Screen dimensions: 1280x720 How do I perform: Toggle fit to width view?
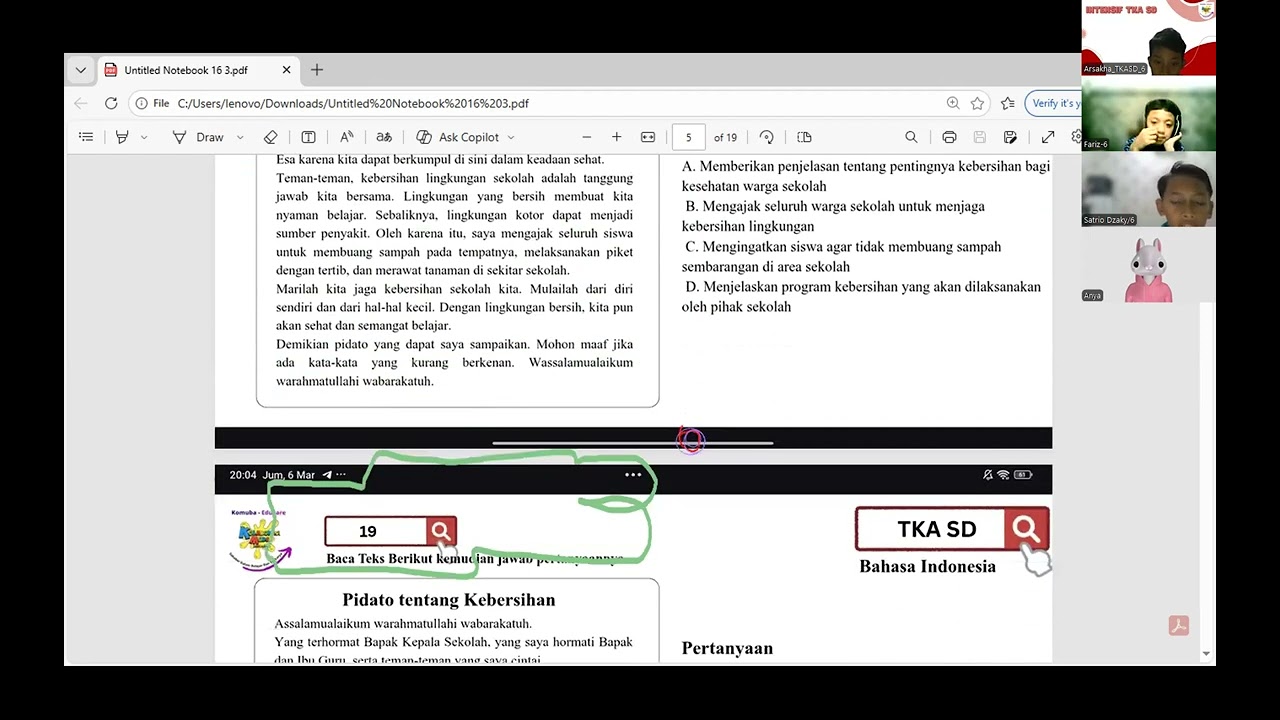[x=648, y=137]
